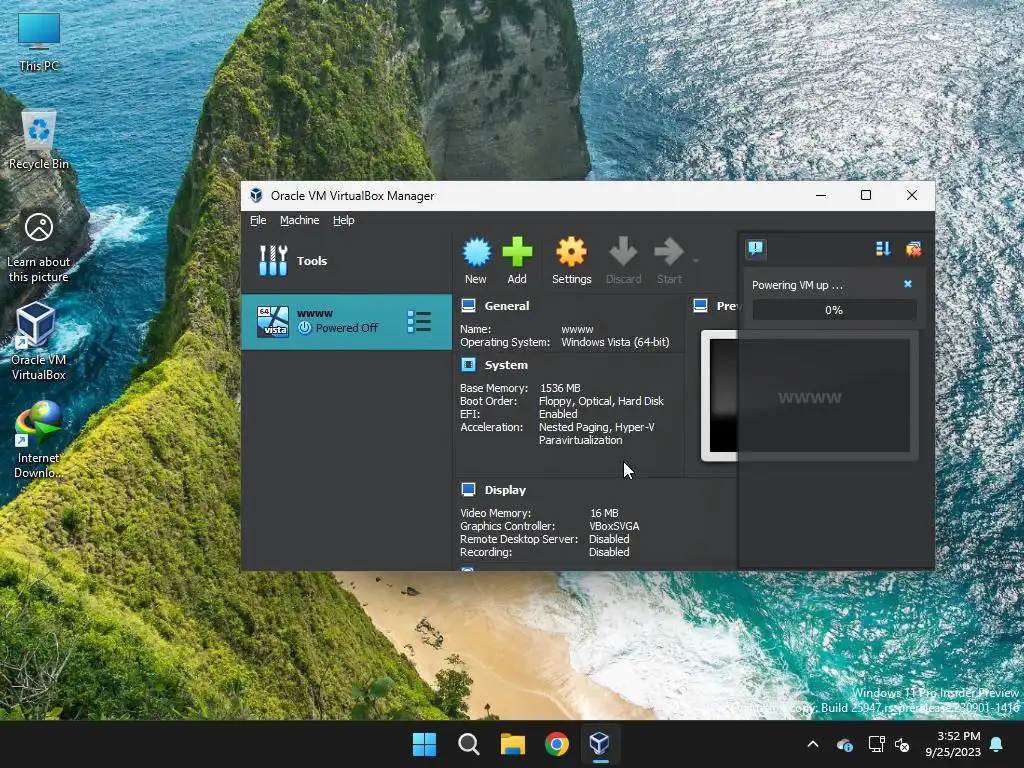The image size is (1024, 768).
Task: Toggle notification sort order icon
Action: [x=883, y=248]
